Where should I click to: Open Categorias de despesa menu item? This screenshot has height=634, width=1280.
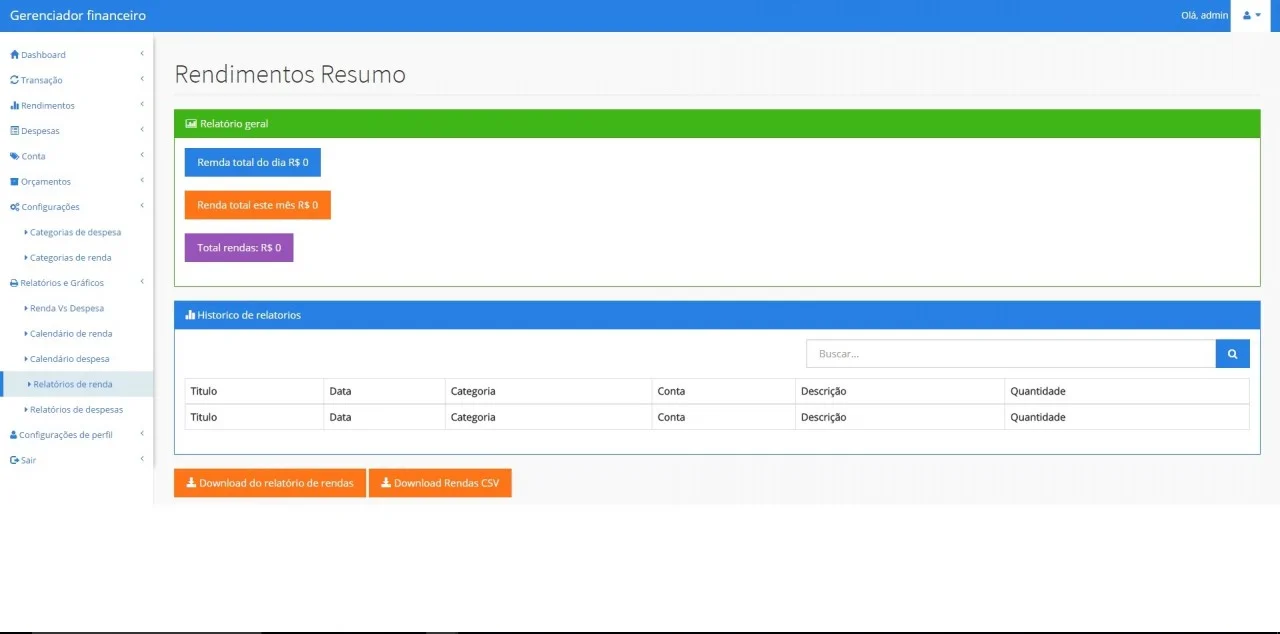(x=75, y=232)
